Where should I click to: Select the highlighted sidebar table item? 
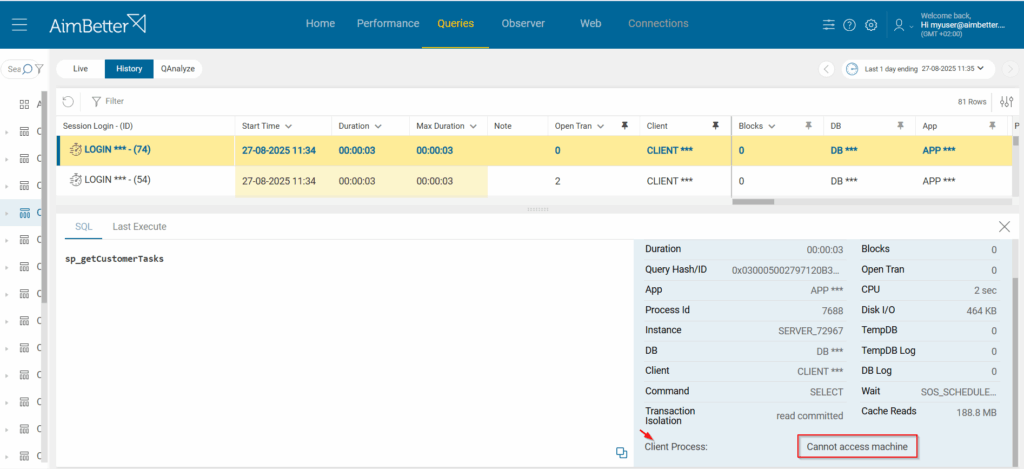(25, 212)
